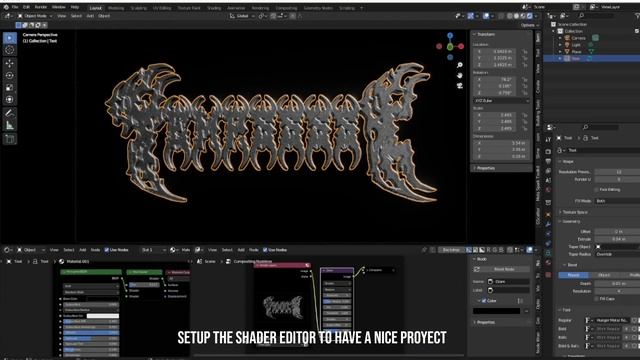Toggle viewport gizmo visibility icon
Viewport: 640px width, 360px height.
click(x=471, y=16)
